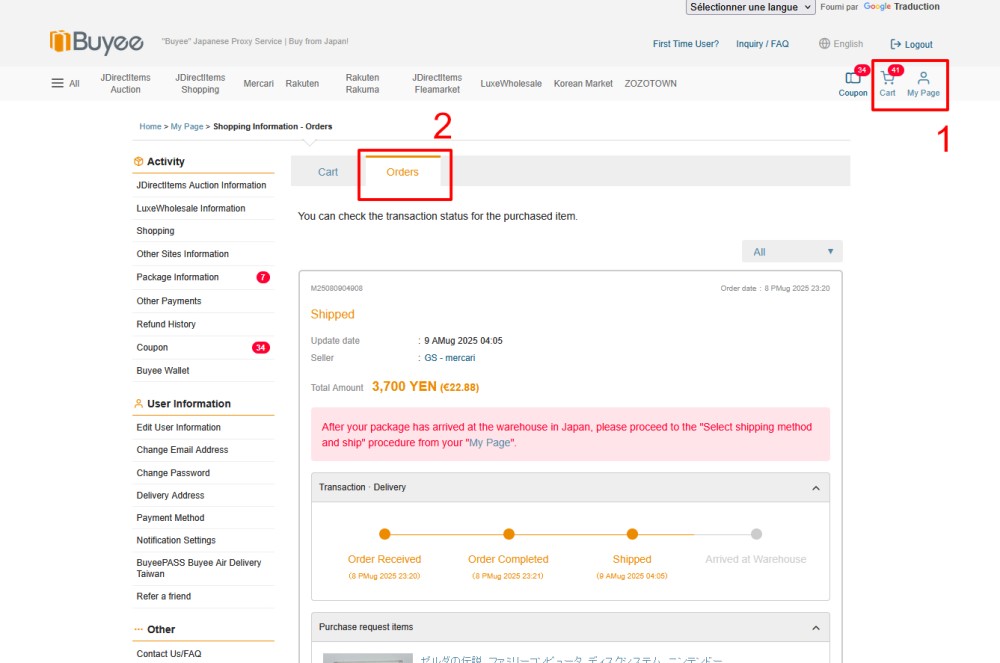Open JDirectItems Fleamarket category
This screenshot has height=663, width=1000.
437,84
